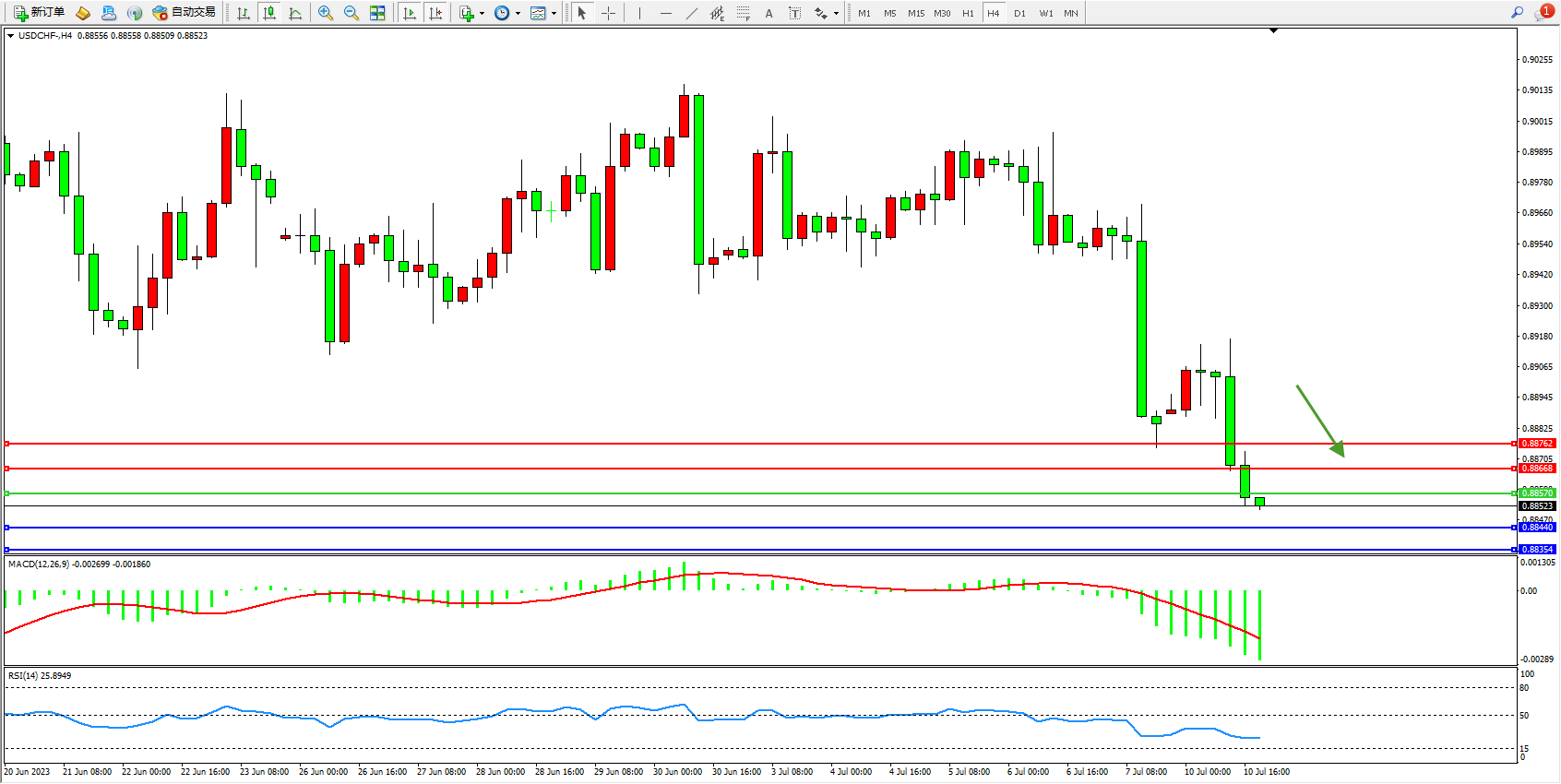Zoom in on the chart
Screen dimensions: 1561x784
pyautogui.click(x=325, y=13)
